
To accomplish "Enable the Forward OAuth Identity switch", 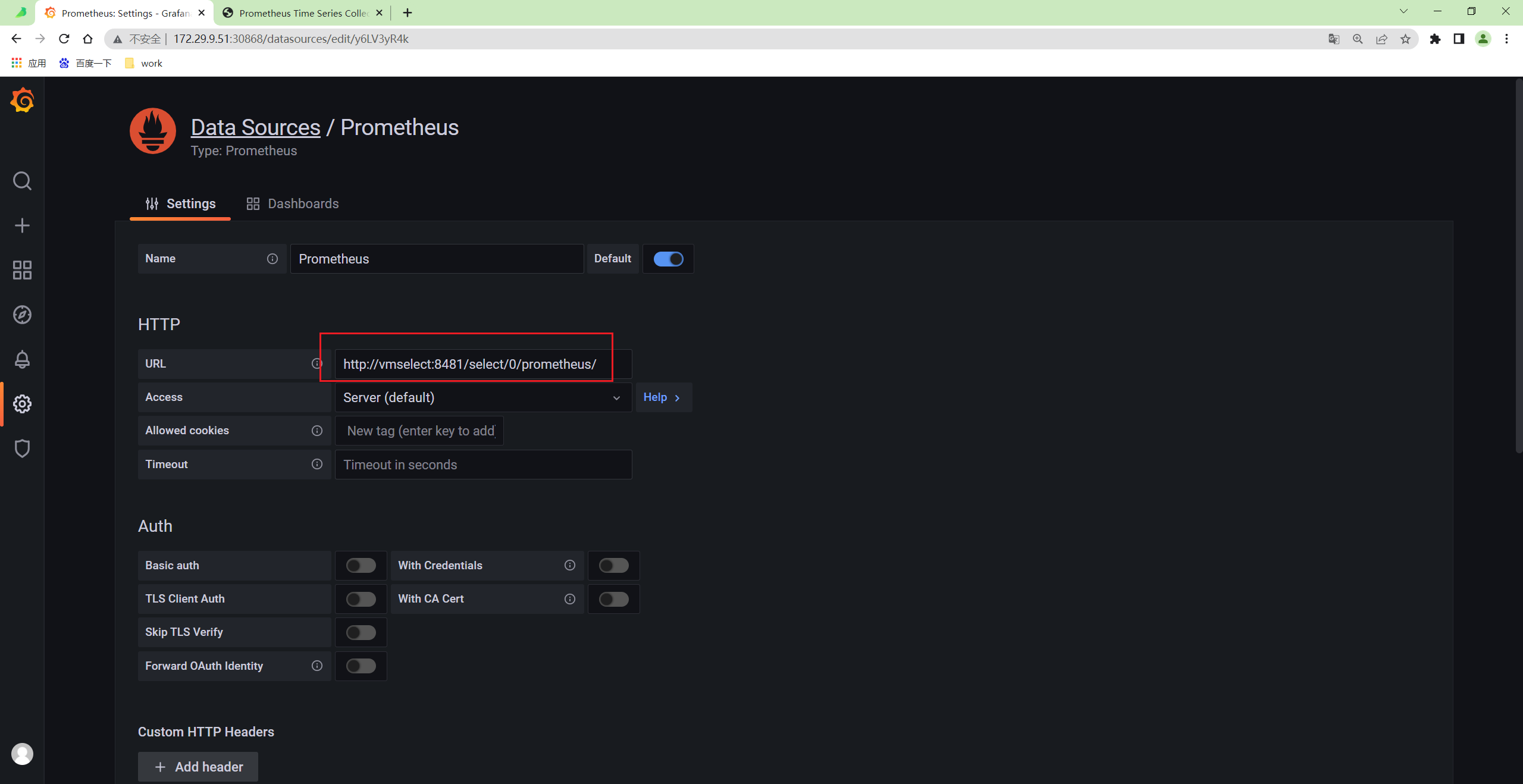I will [x=361, y=666].
